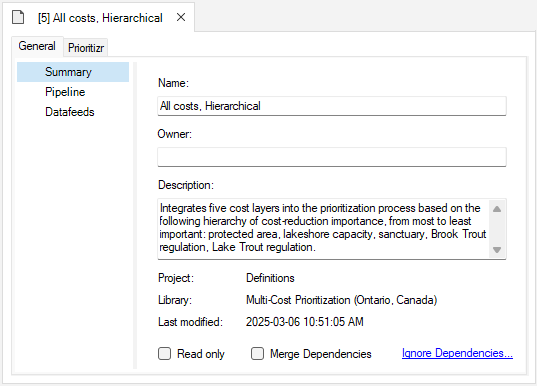Click the document icon in the scenario tab
The image size is (537, 386).
tap(18, 17)
